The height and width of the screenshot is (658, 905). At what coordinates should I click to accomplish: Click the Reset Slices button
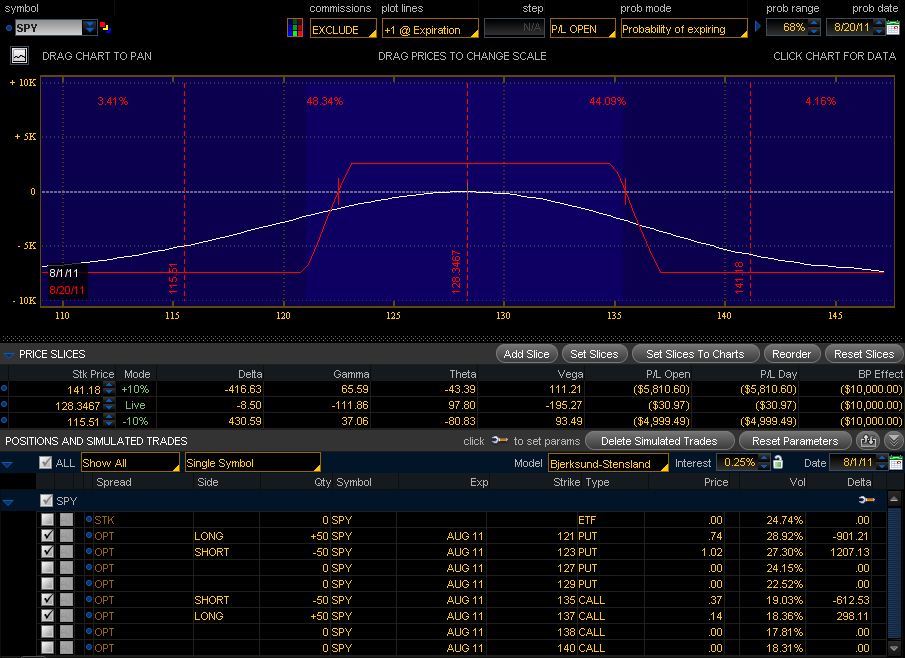click(x=863, y=354)
